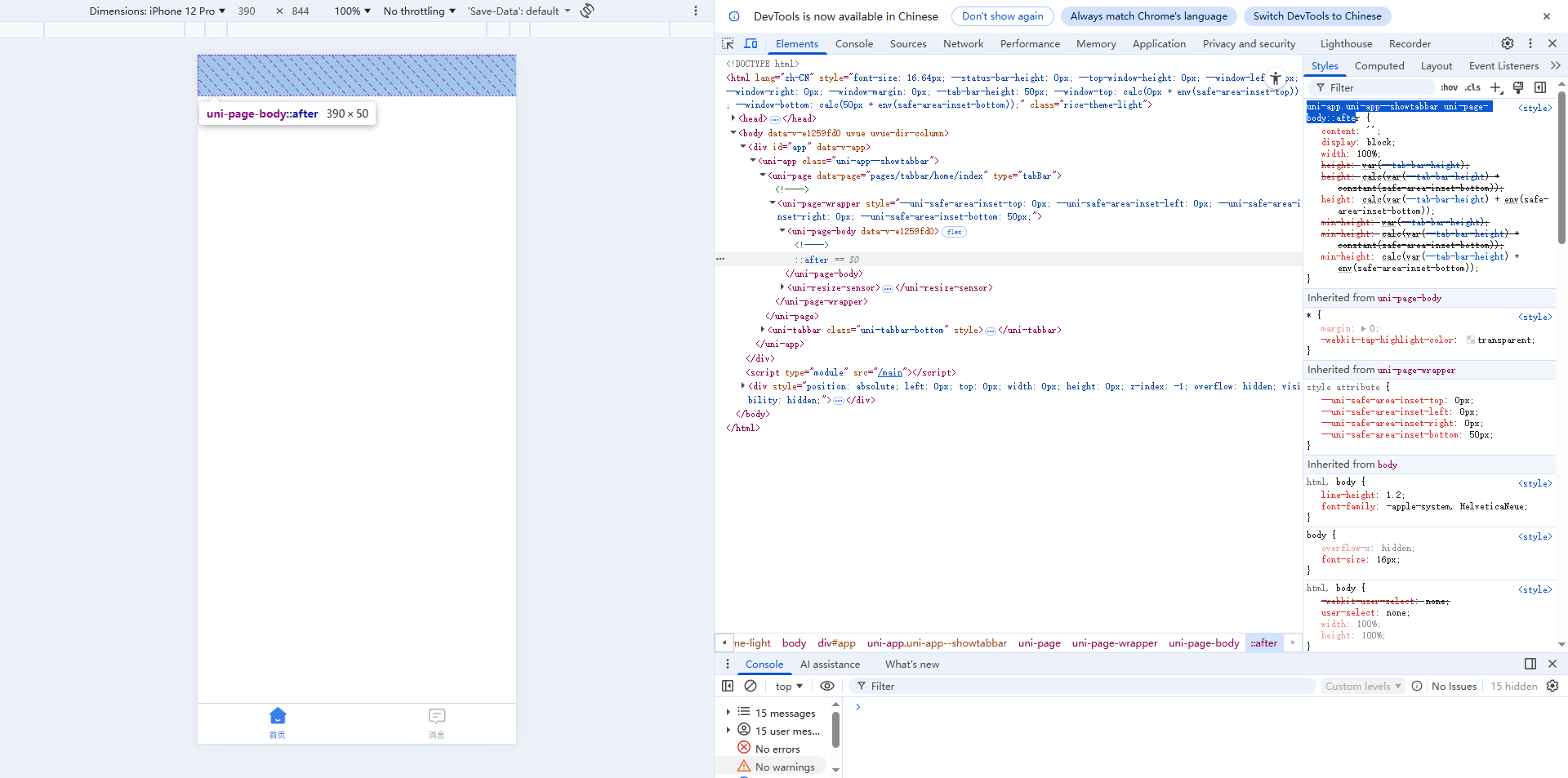Screen dimensions: 1568x778
Task: Clear the console with the ban icon
Action: (751, 686)
